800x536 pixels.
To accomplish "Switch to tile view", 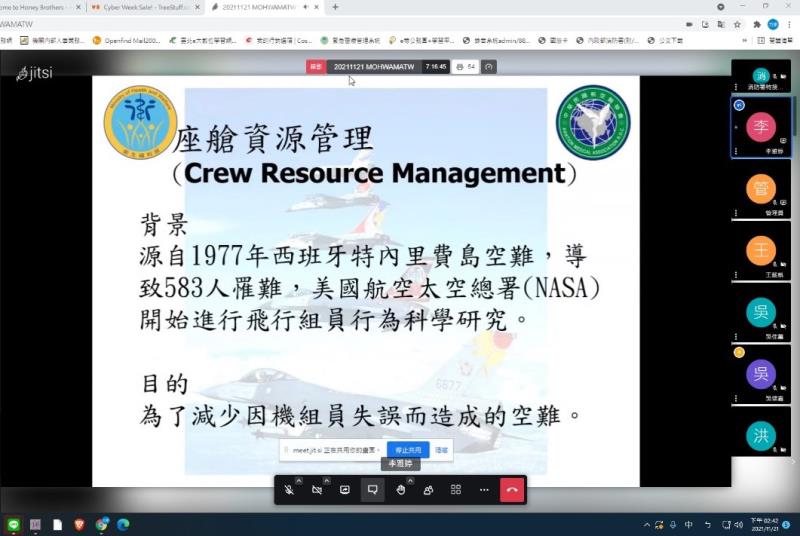I will click(456, 490).
